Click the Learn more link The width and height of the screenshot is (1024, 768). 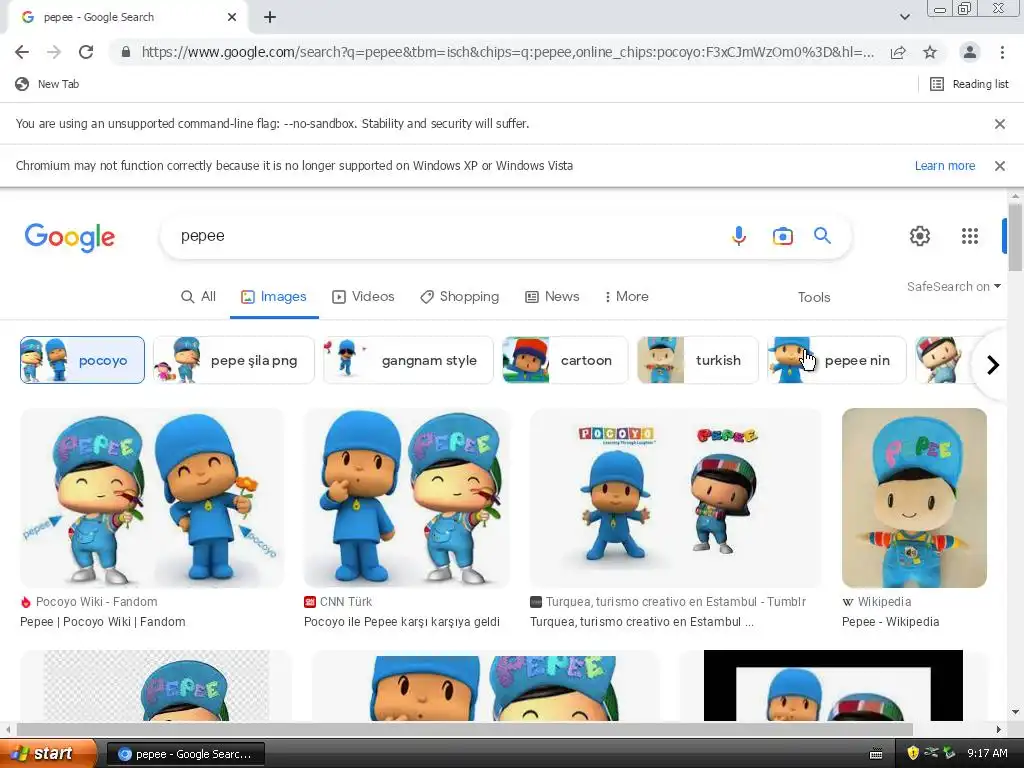click(x=944, y=166)
